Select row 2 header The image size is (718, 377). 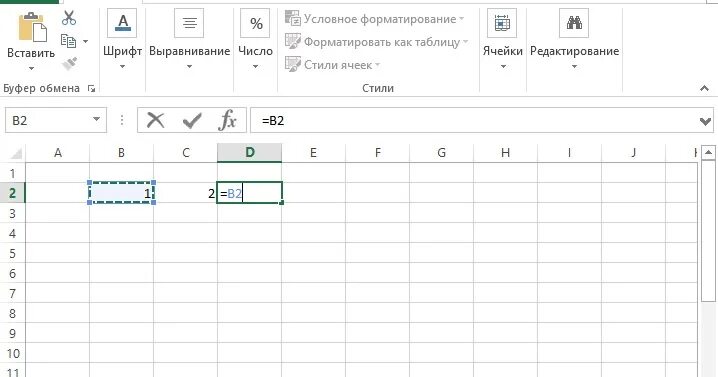point(12,193)
